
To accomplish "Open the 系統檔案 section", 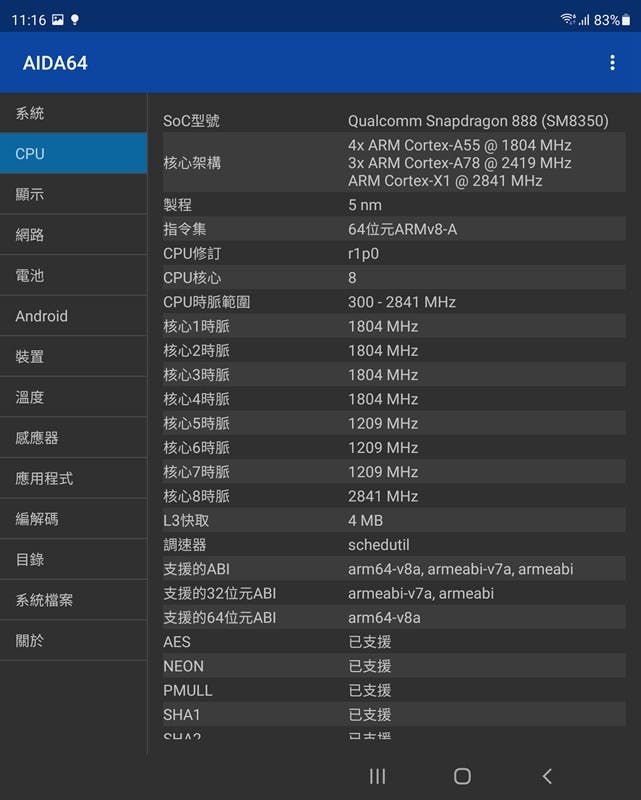I will pos(73,599).
